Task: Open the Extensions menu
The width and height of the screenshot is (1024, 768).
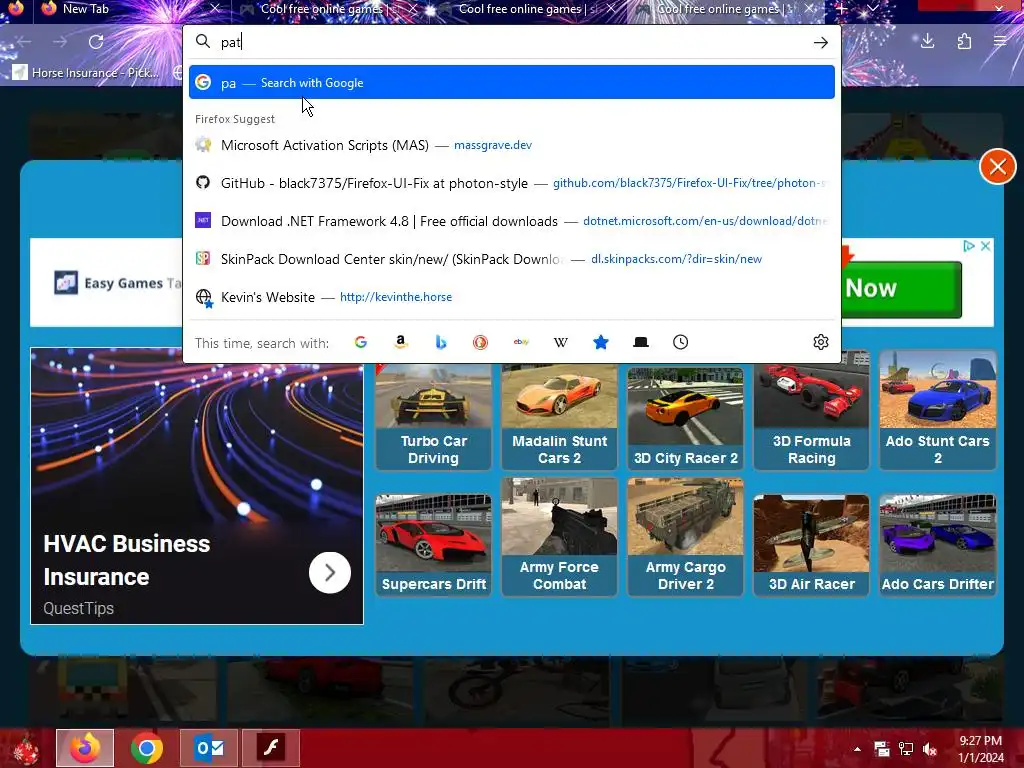Action: click(x=964, y=42)
